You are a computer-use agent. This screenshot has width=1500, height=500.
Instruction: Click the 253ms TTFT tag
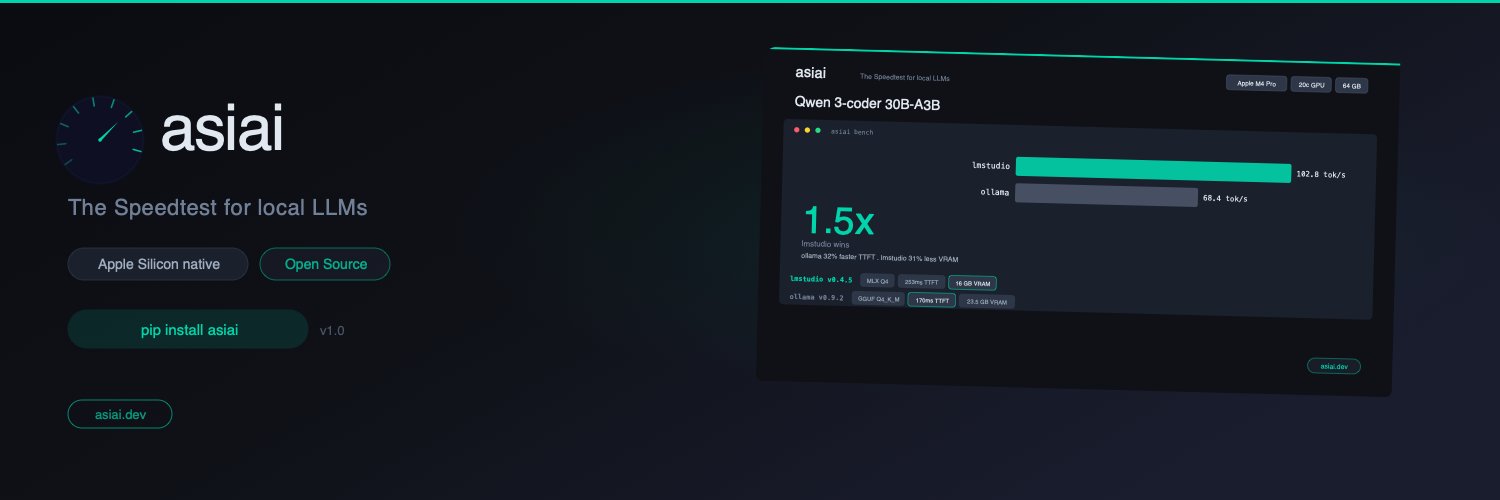[921, 282]
